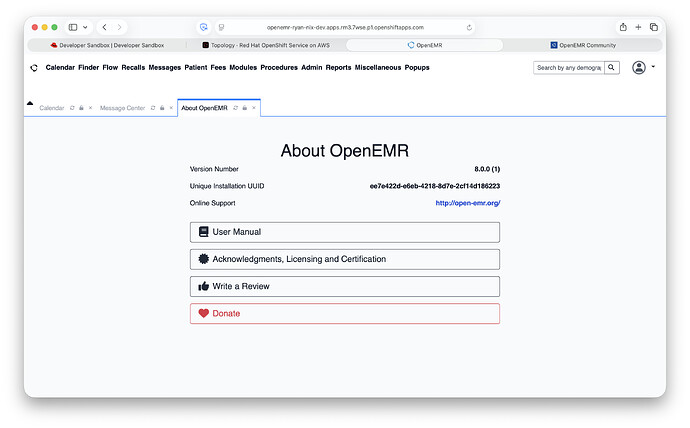The height and width of the screenshot is (428, 690).
Task: Click the Safari share icon
Action: (623, 27)
